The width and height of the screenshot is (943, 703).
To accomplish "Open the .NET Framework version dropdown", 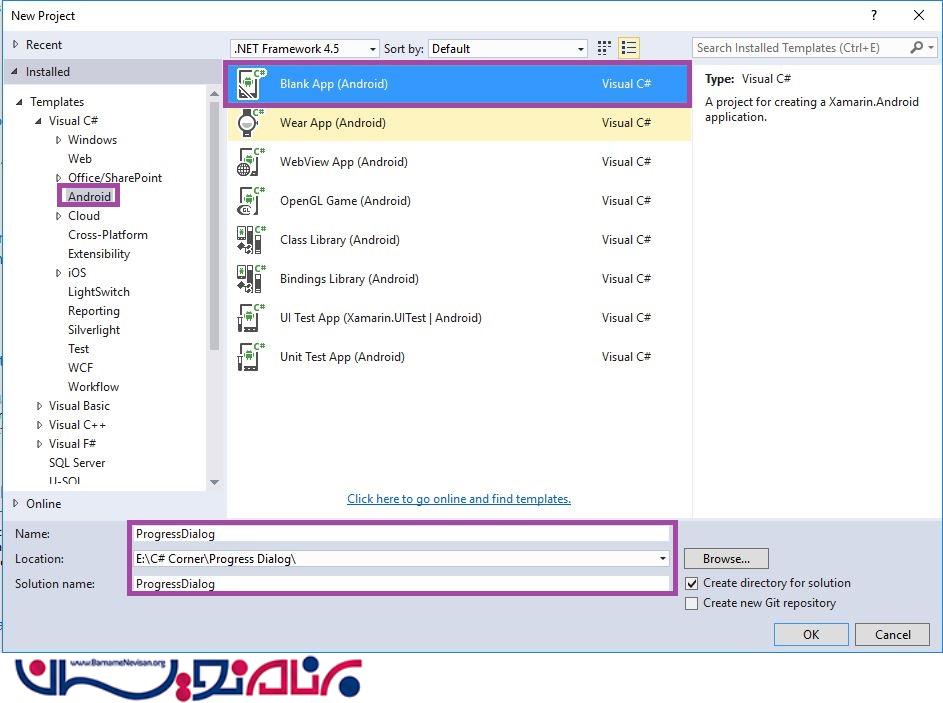I will tap(305, 49).
